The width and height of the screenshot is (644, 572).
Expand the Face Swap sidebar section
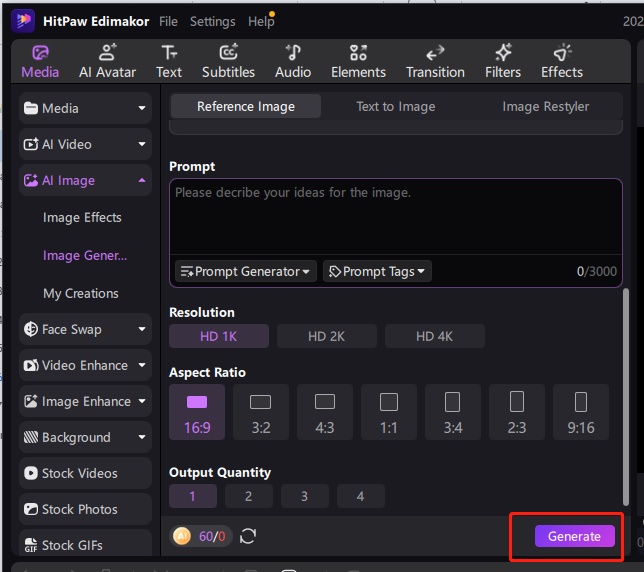tap(85, 329)
